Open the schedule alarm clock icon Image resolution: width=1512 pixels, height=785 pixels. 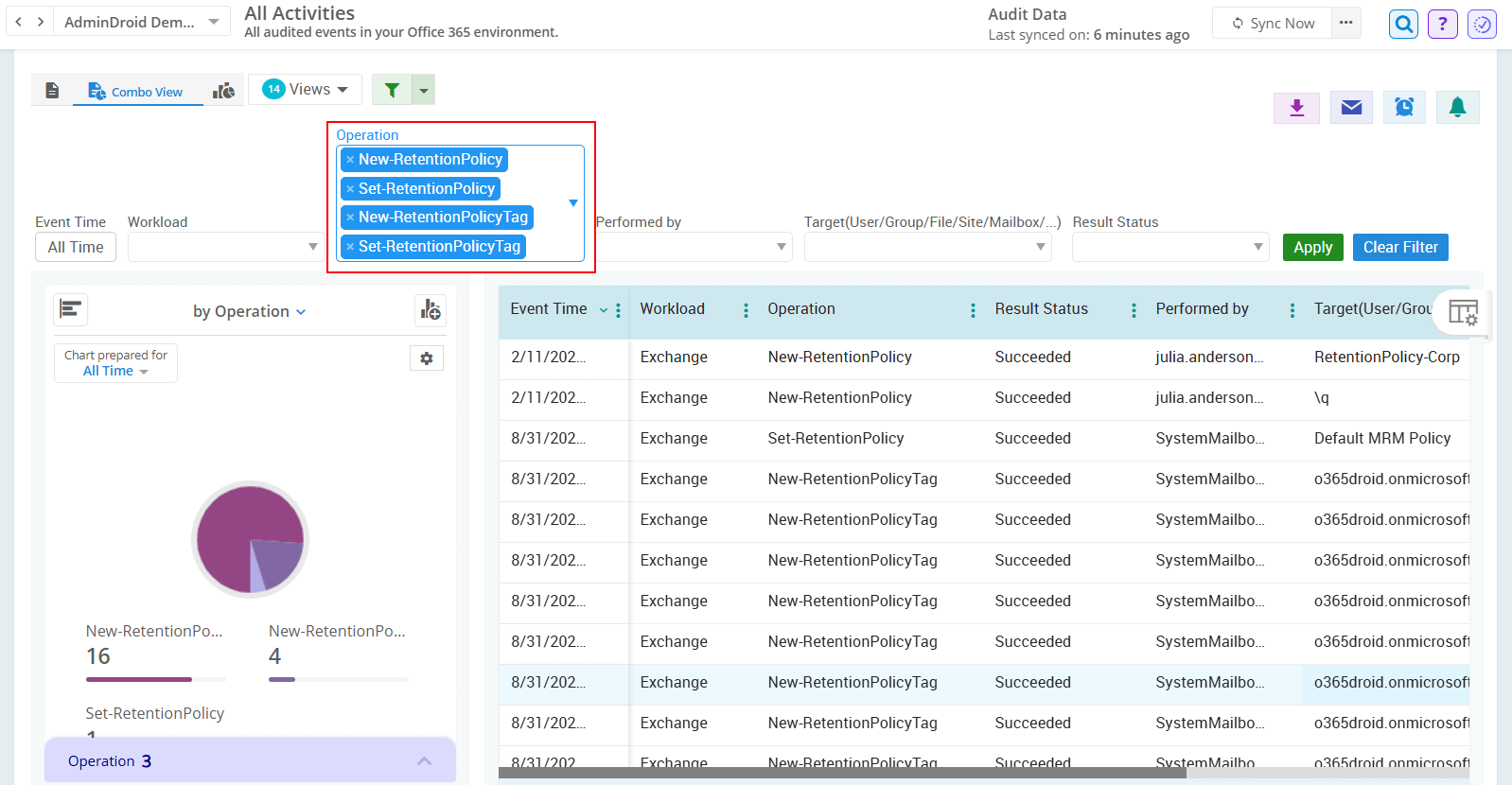(1404, 108)
